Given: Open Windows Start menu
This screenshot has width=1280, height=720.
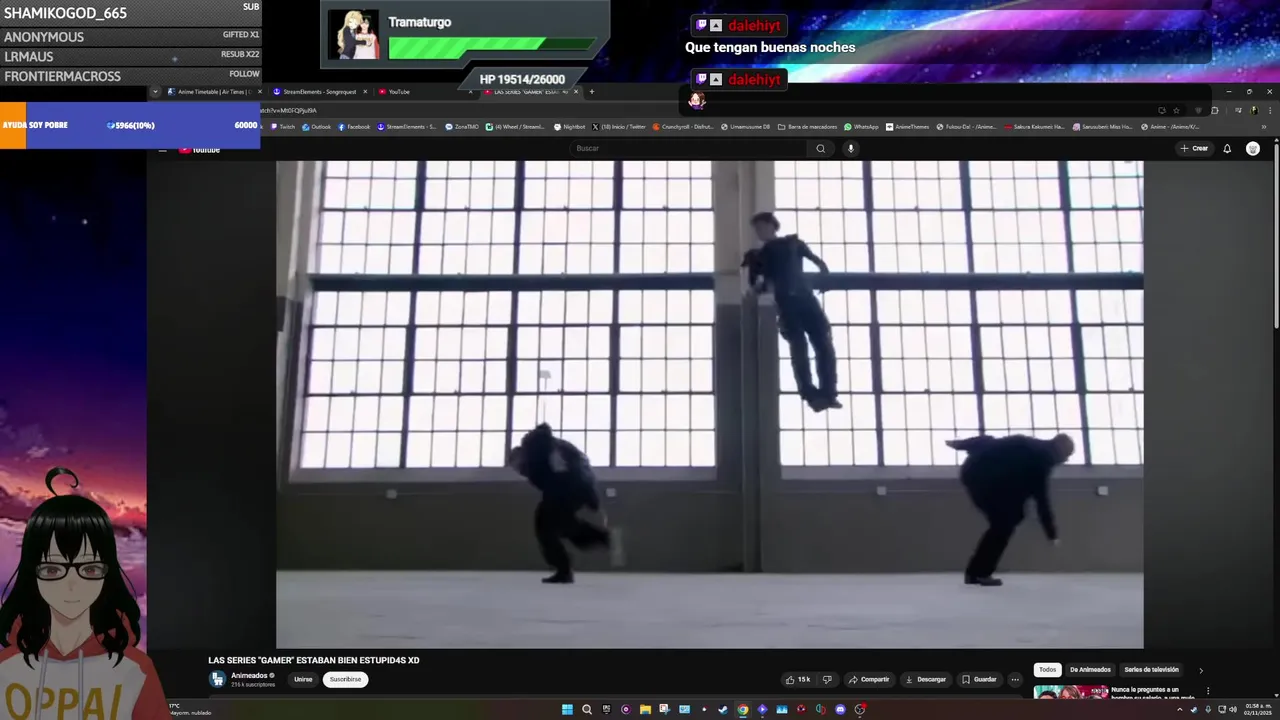Looking at the screenshot, I should point(567,709).
